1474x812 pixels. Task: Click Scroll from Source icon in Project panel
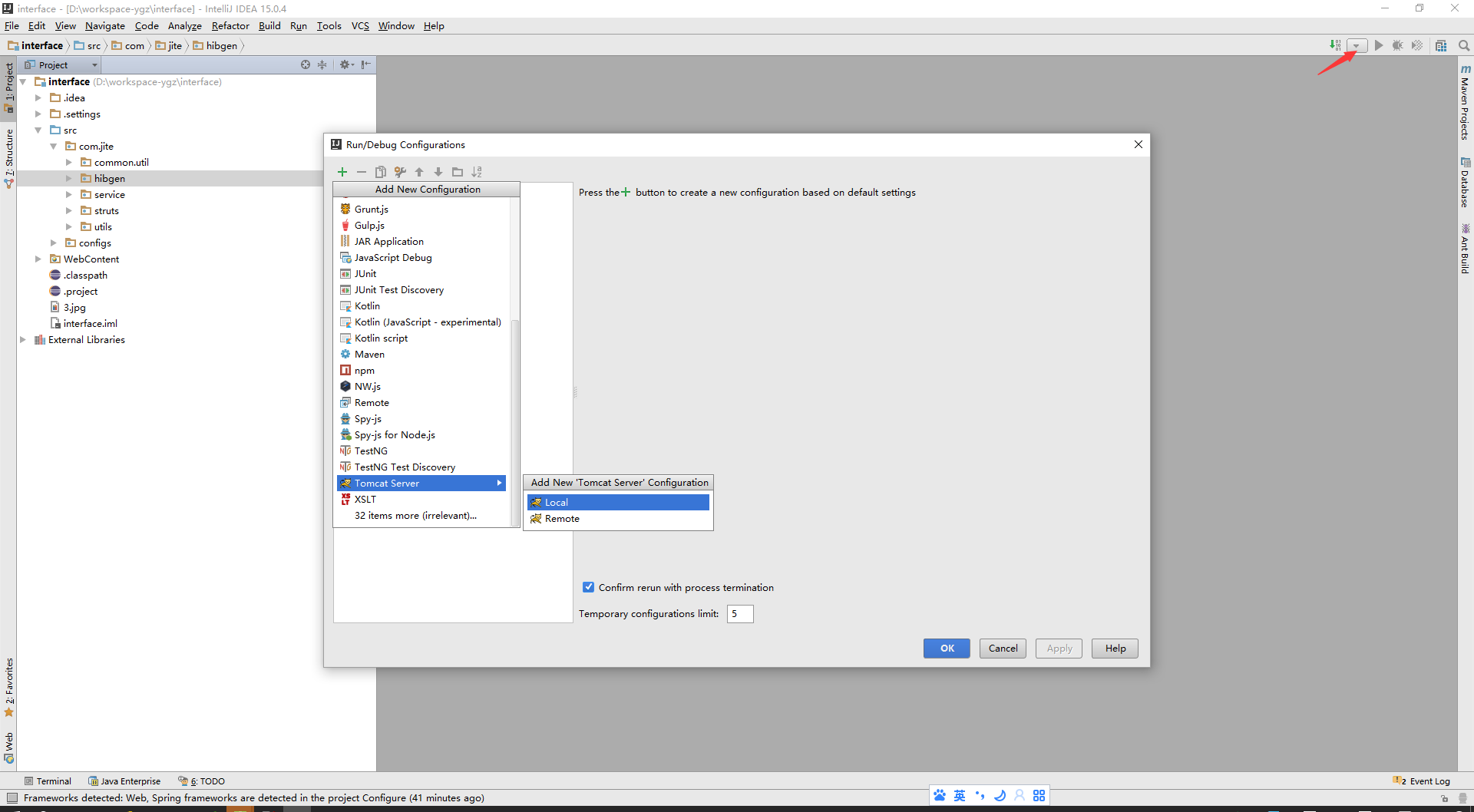(306, 64)
